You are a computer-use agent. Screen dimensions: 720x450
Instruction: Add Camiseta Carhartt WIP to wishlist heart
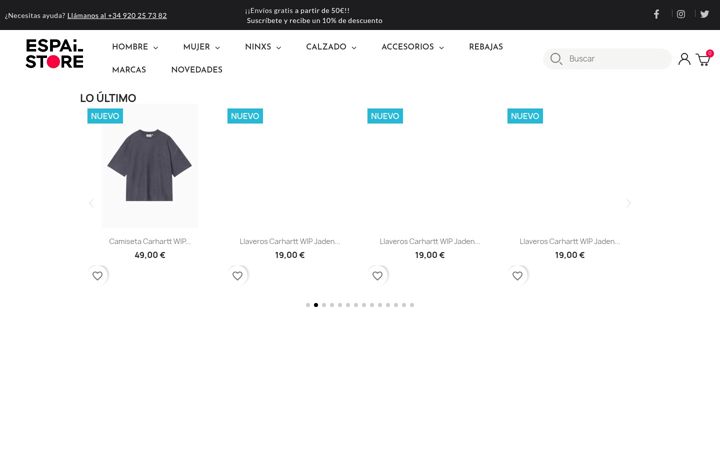[97, 276]
